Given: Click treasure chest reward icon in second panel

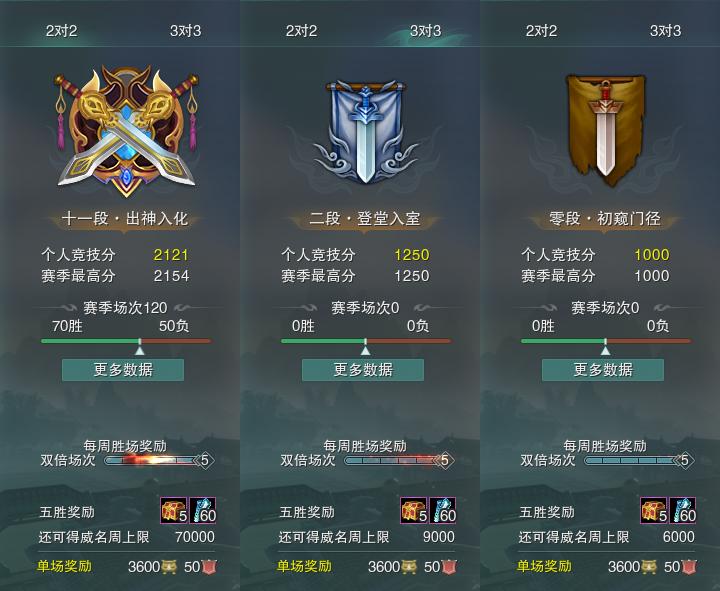Looking at the screenshot, I should pyautogui.click(x=414, y=510).
